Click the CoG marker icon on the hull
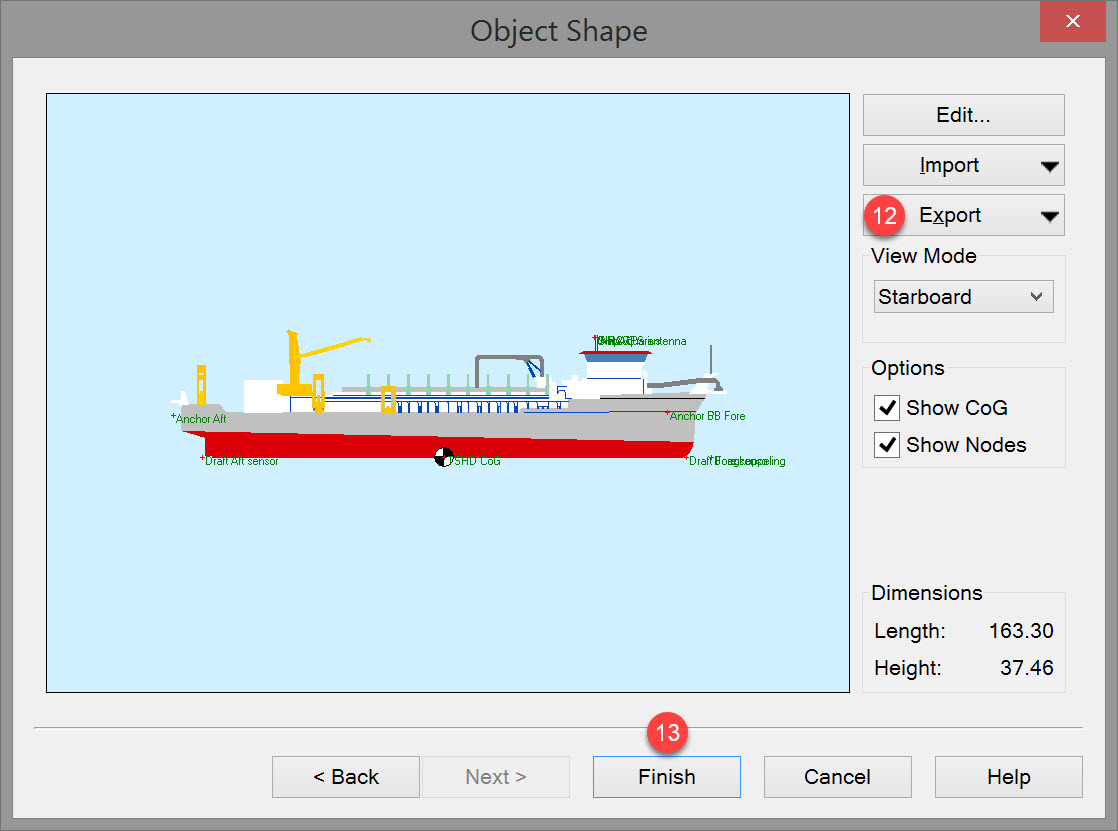The height and width of the screenshot is (831, 1118). pyautogui.click(x=443, y=457)
